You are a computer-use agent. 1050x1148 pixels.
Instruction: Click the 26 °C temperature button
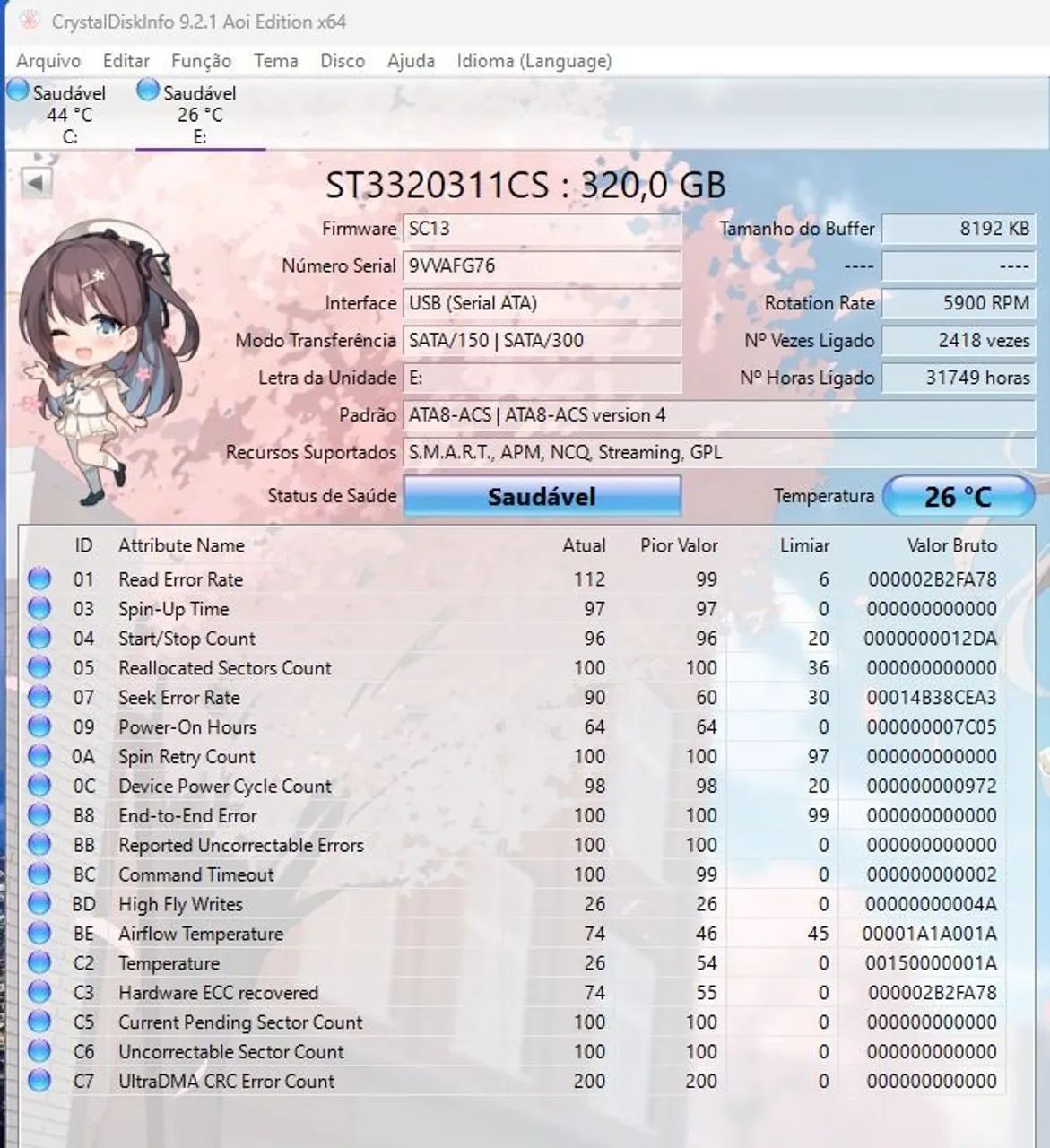(x=958, y=496)
